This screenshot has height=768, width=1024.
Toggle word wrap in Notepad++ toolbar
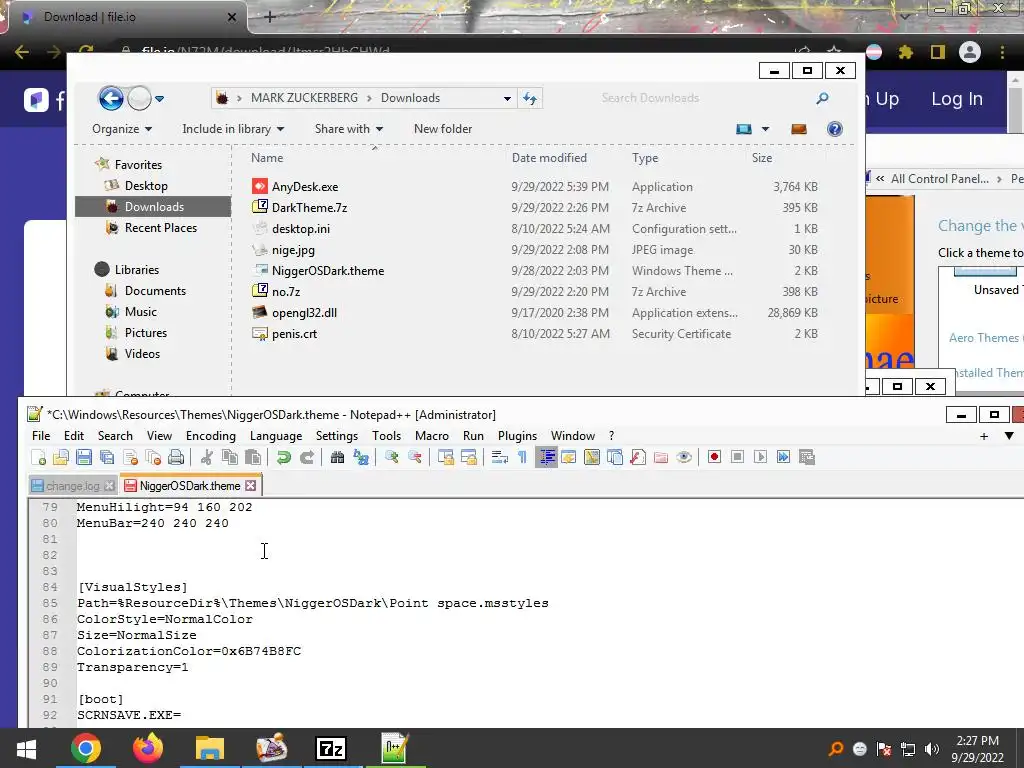pyautogui.click(x=500, y=457)
